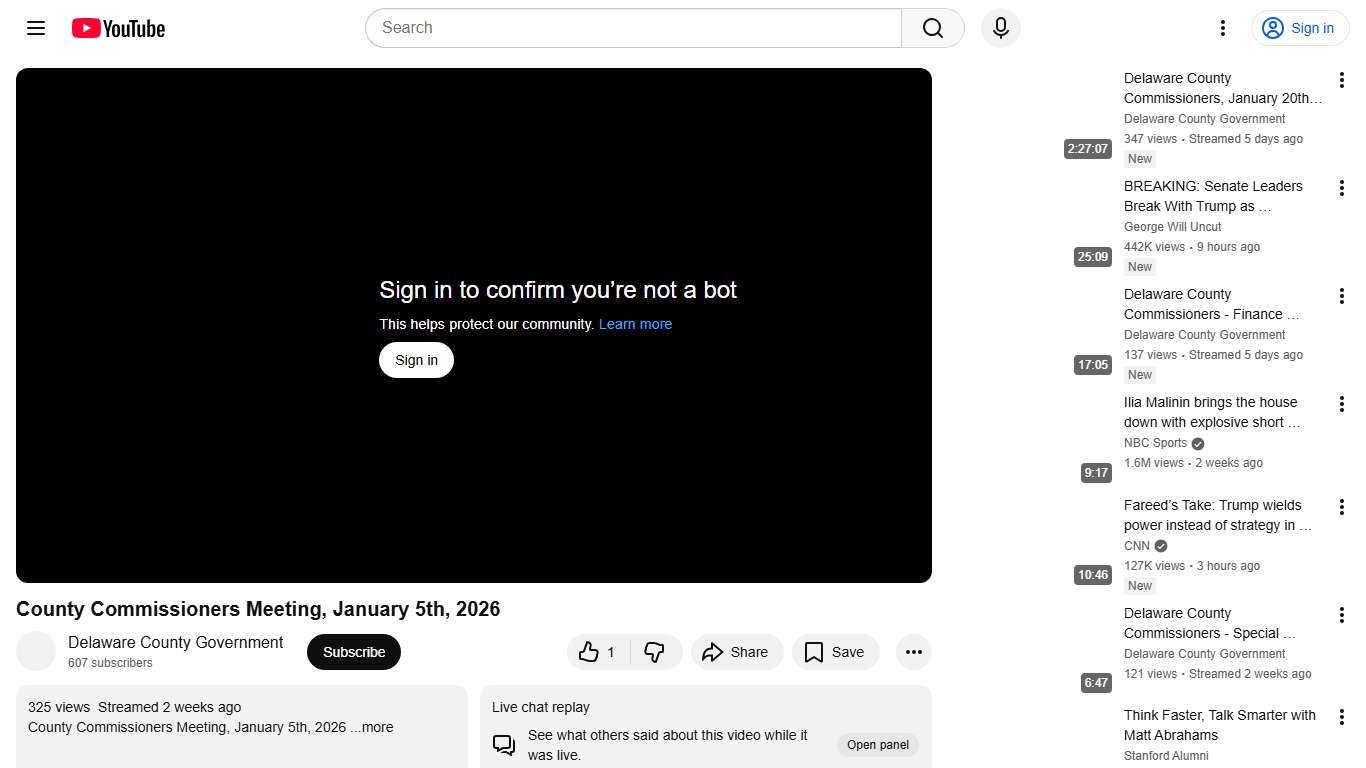Image resolution: width=1366 pixels, height=768 pixels.
Task: Click the magnifier search button
Action: (x=932, y=28)
